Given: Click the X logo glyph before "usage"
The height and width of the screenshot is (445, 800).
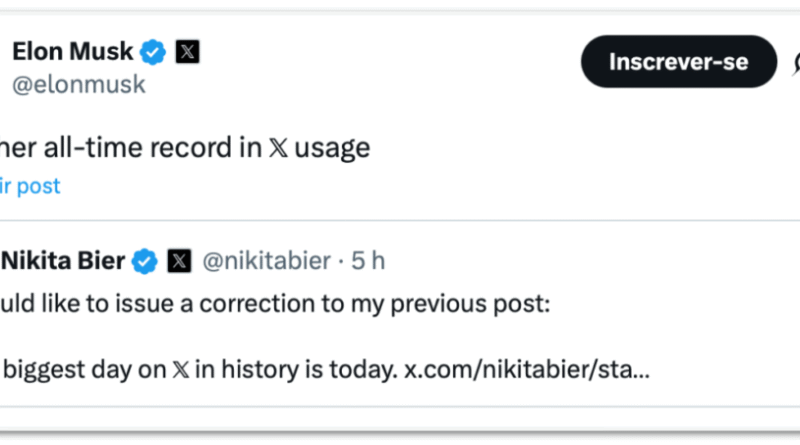Looking at the screenshot, I should click(x=280, y=148).
